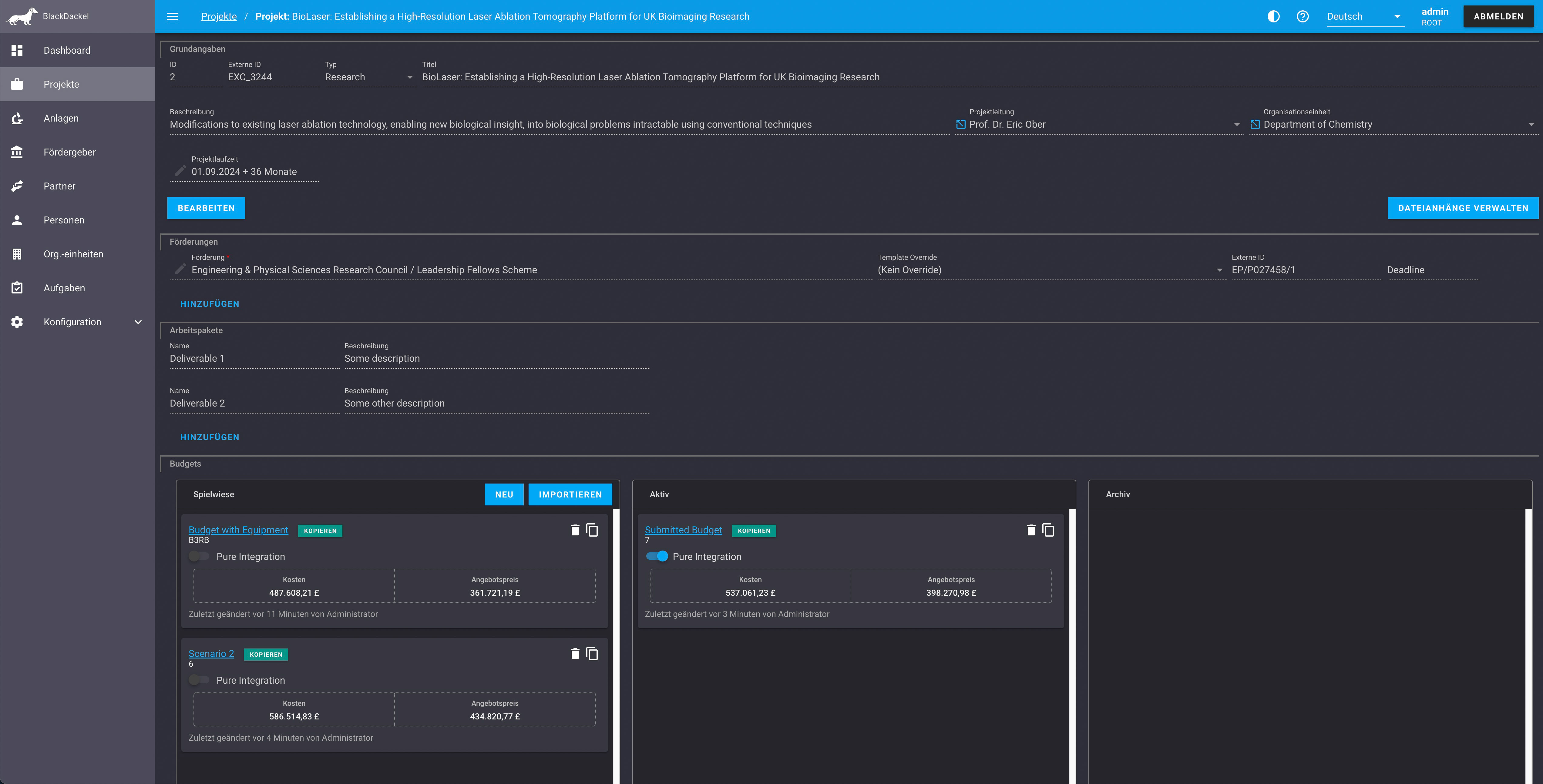Image resolution: width=1543 pixels, height=784 pixels.
Task: Open the Projekte breadcrumb link
Action: 219,16
